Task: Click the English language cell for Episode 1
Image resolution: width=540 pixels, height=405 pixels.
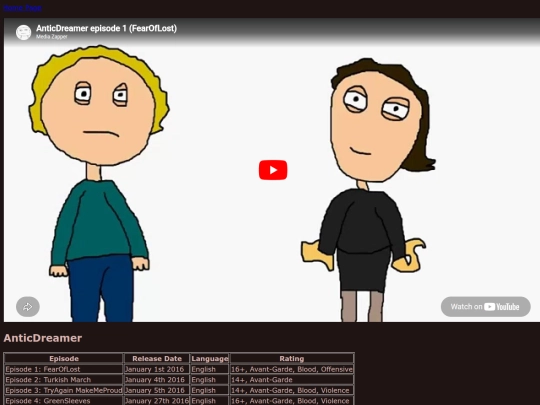Action: pos(210,369)
